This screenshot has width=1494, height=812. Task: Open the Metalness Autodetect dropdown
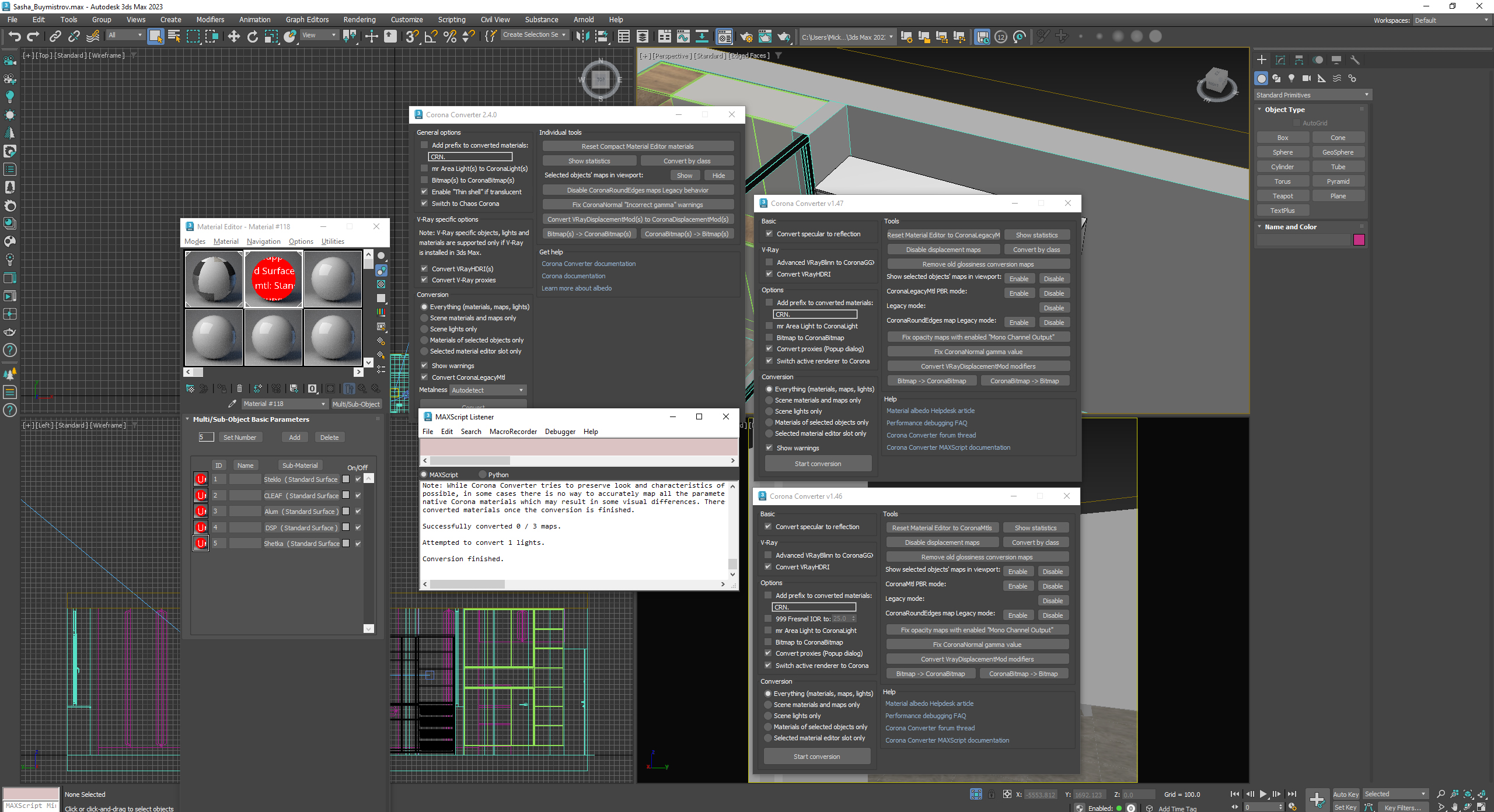click(x=488, y=390)
